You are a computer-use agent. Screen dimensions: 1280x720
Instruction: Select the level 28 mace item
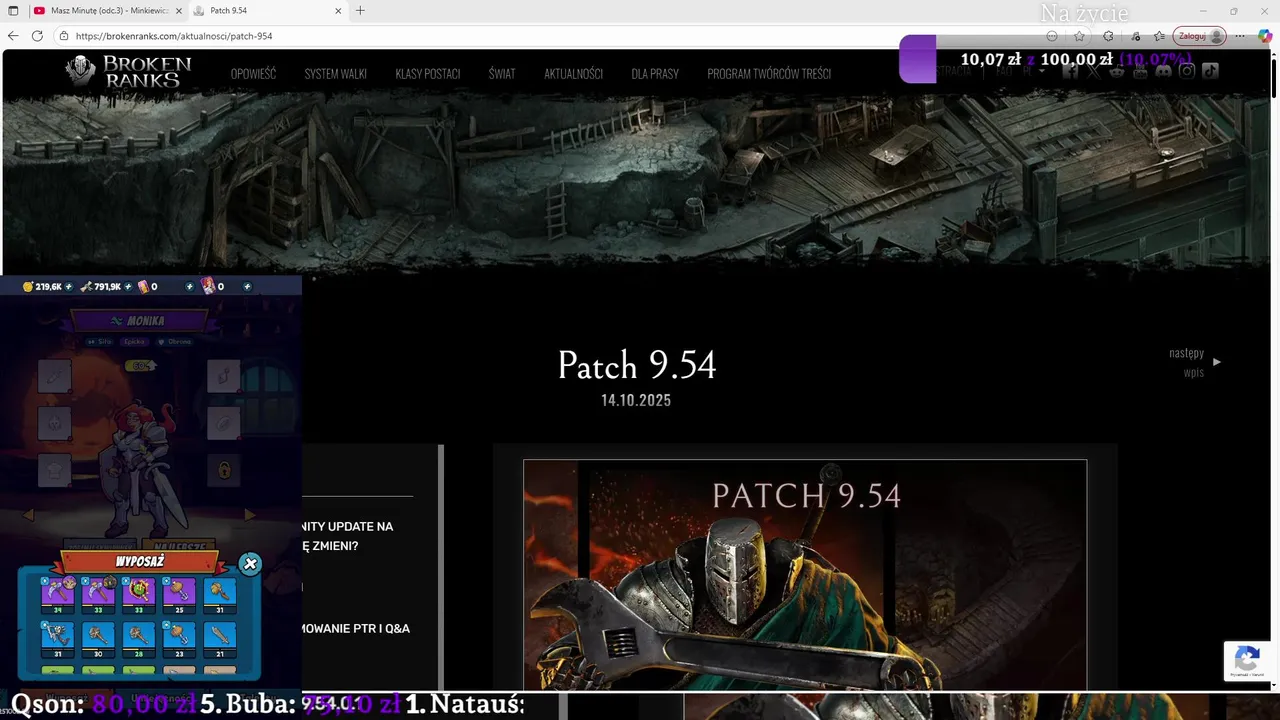click(139, 640)
